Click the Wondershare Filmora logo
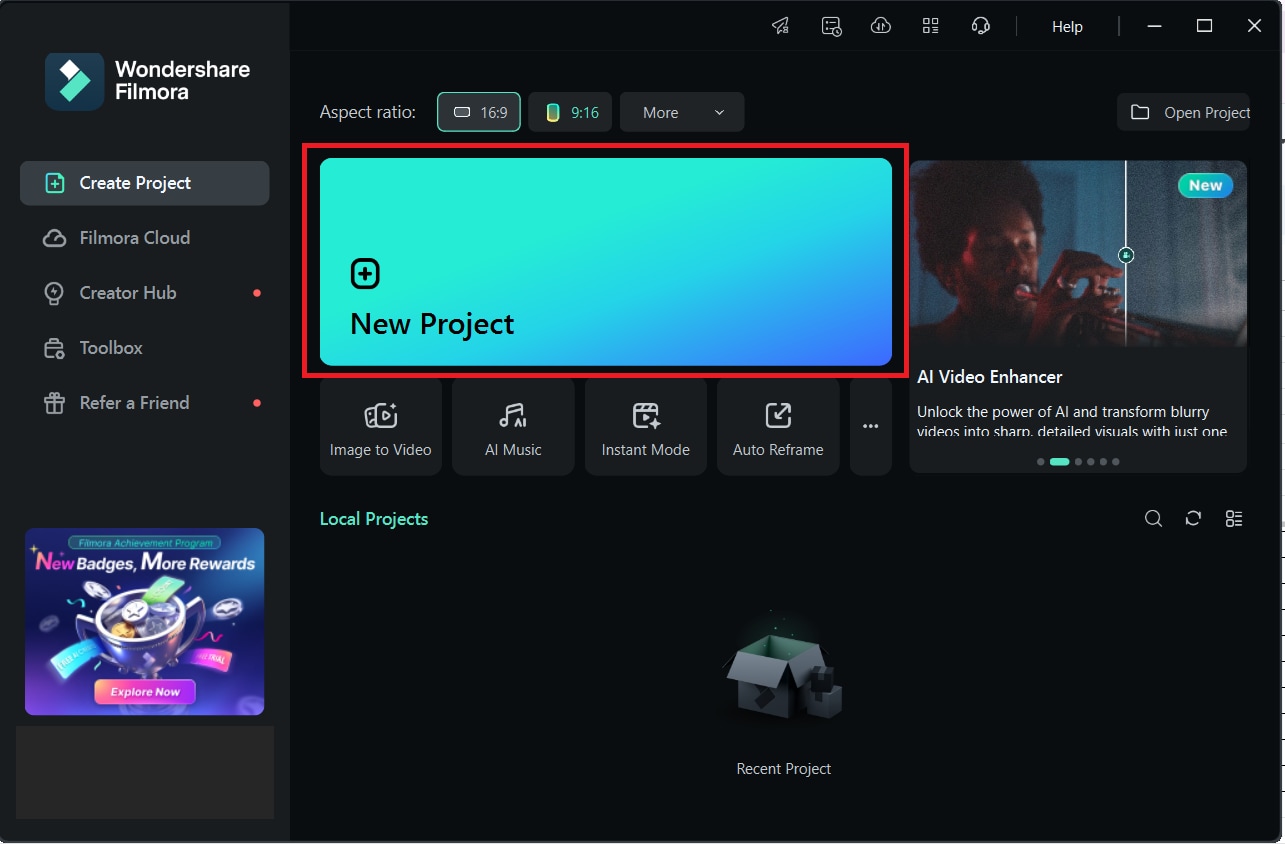Image resolution: width=1285 pixels, height=844 pixels. tap(148, 81)
